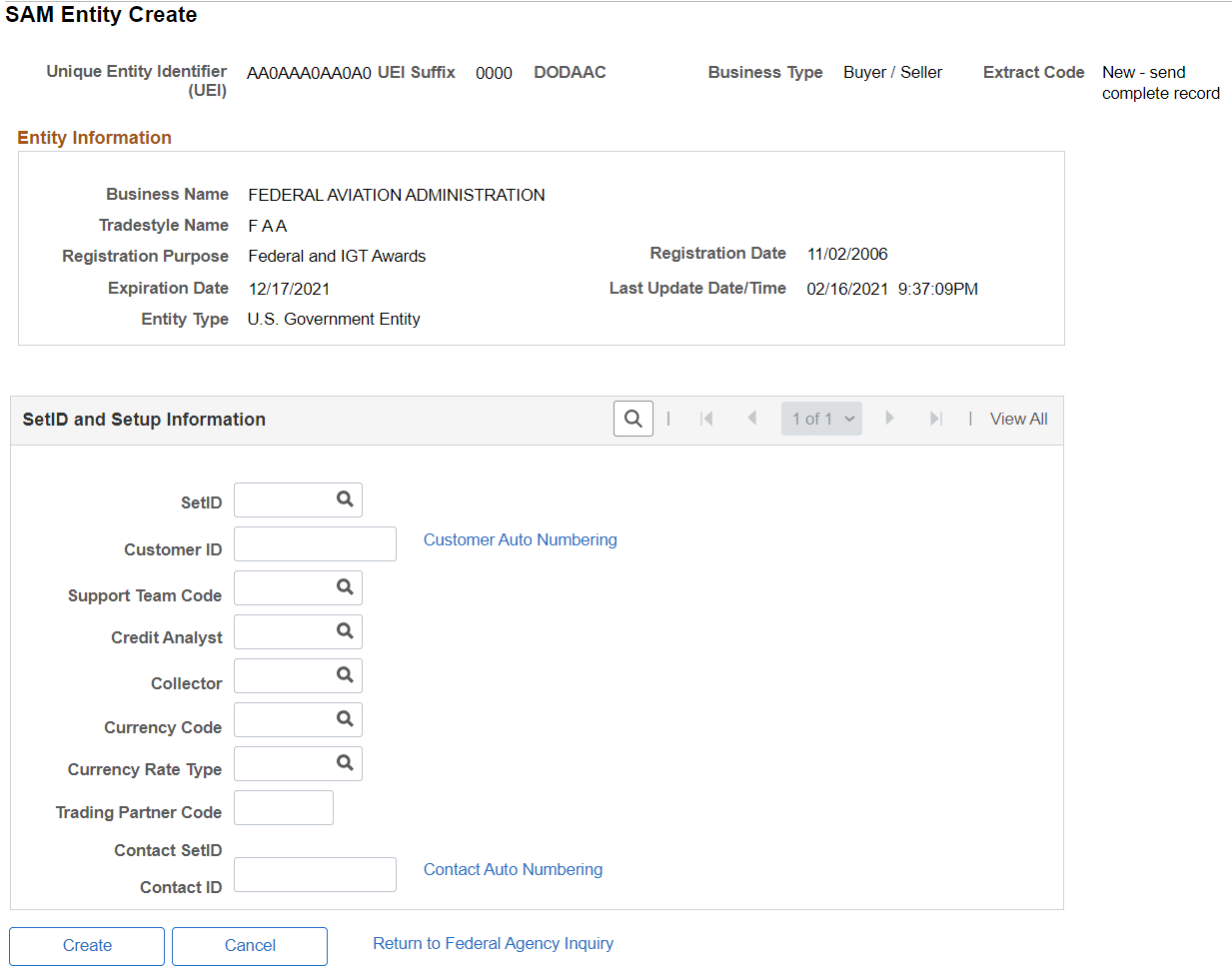The height and width of the screenshot is (975, 1232).
Task: Navigate to the next record arrow
Action: pyautogui.click(x=889, y=418)
